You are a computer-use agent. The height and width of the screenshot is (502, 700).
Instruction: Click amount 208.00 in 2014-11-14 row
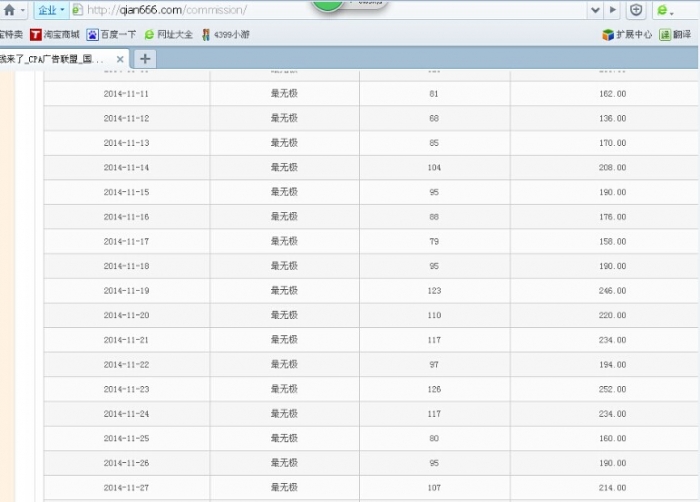[x=612, y=167]
